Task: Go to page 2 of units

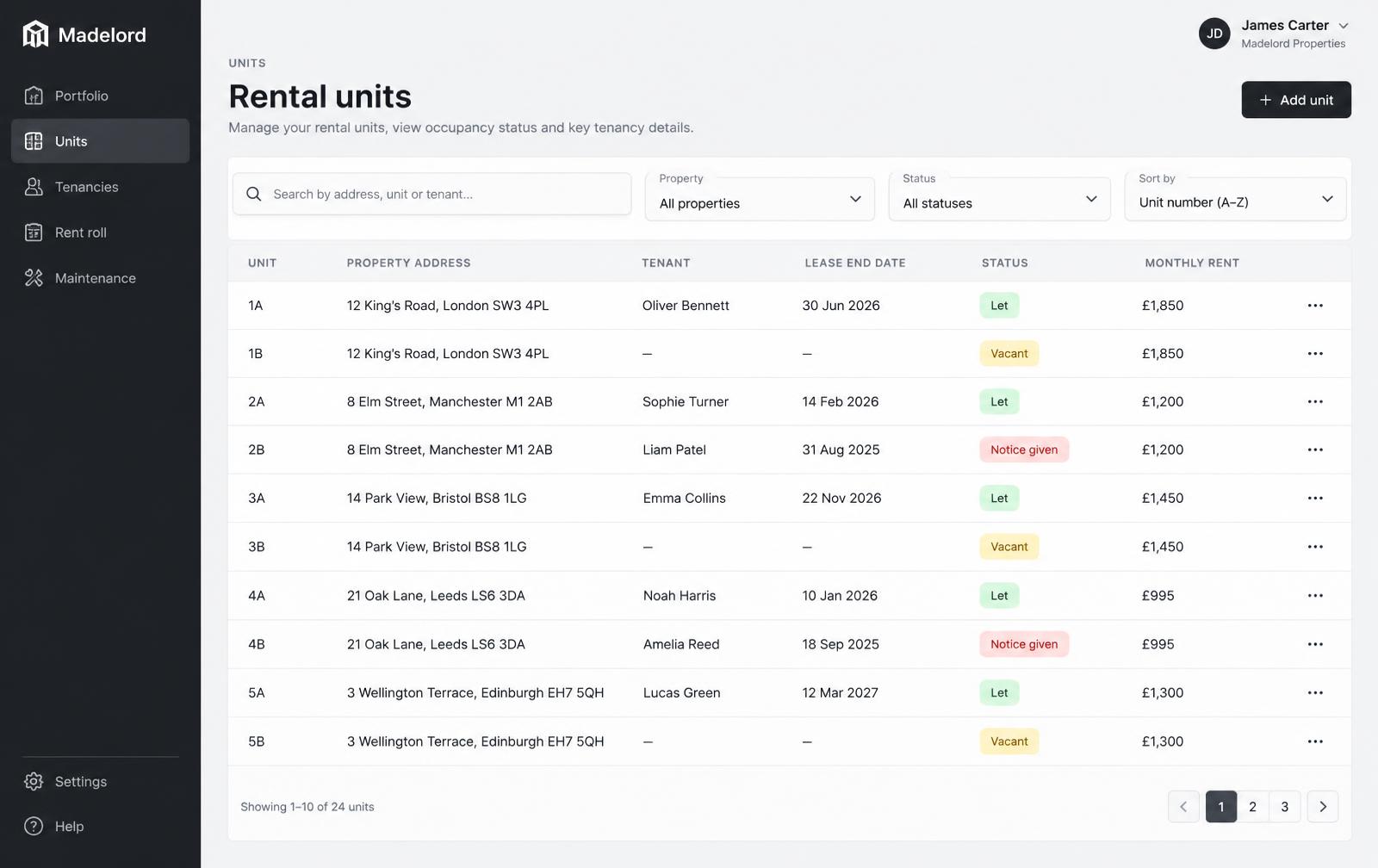Action: pyautogui.click(x=1252, y=807)
